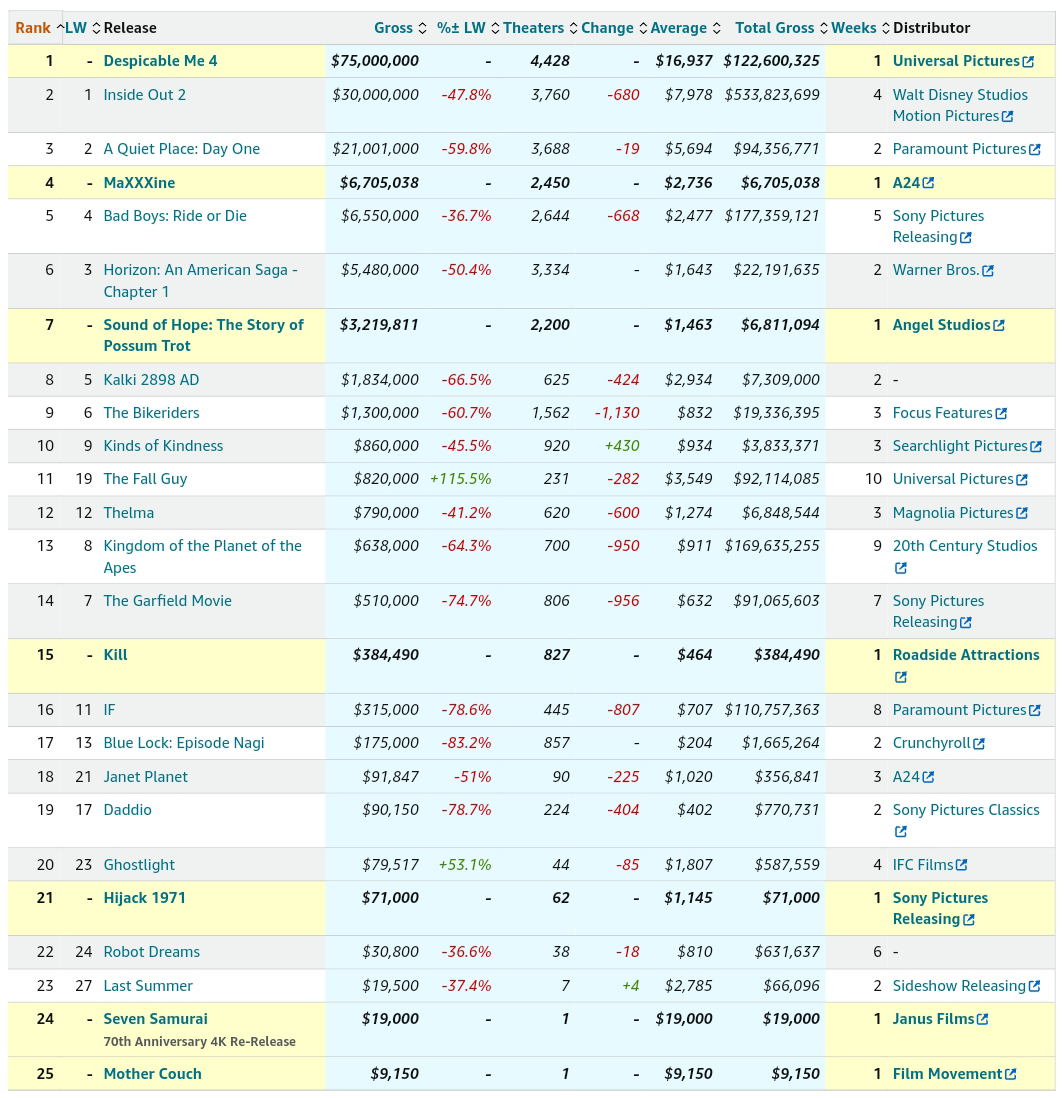Select the +115.5% change value for The Fall Guy
Screen dimensions: 1064x1098
point(460,479)
